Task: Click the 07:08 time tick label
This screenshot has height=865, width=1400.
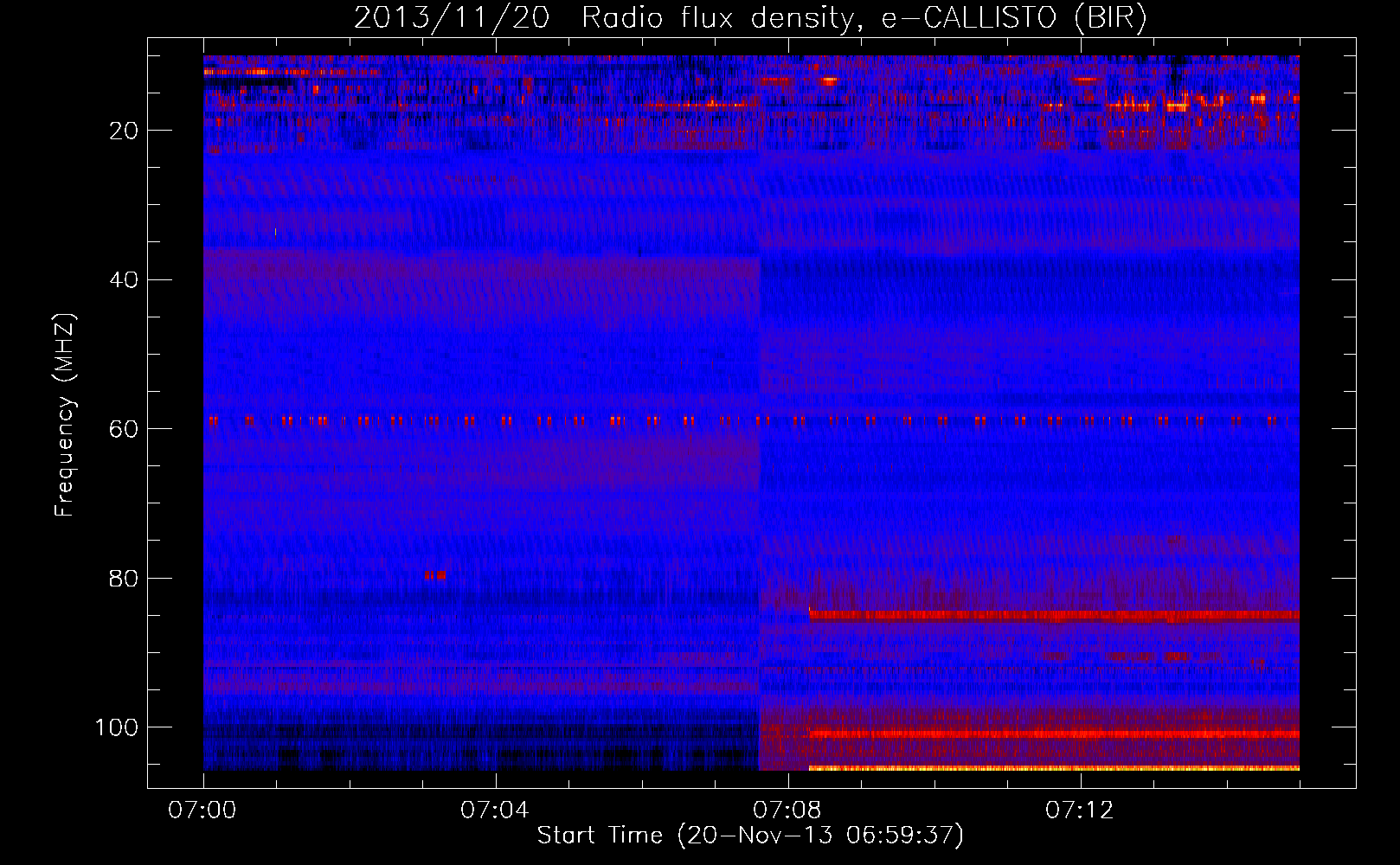Action: pyautogui.click(x=787, y=811)
